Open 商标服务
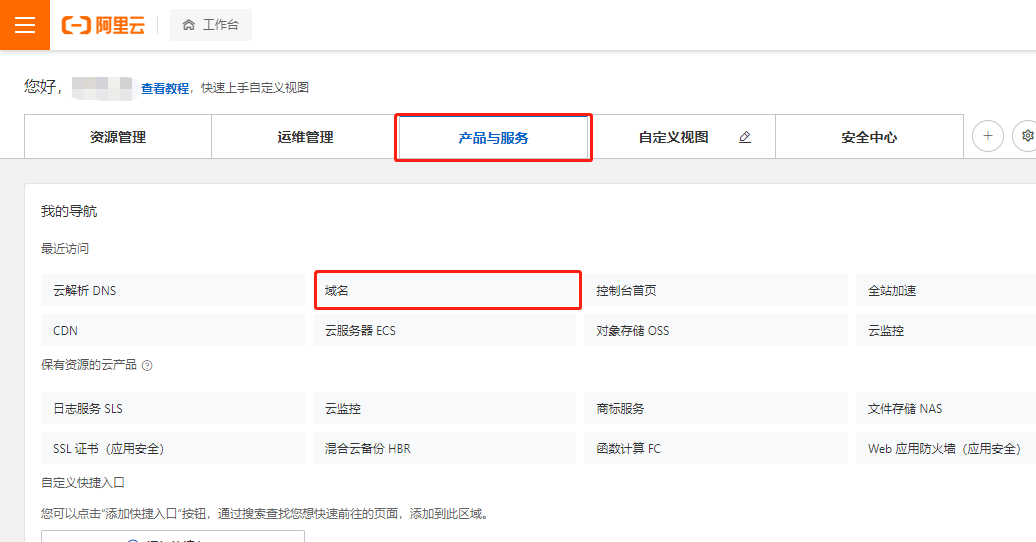 pyautogui.click(x=716, y=408)
